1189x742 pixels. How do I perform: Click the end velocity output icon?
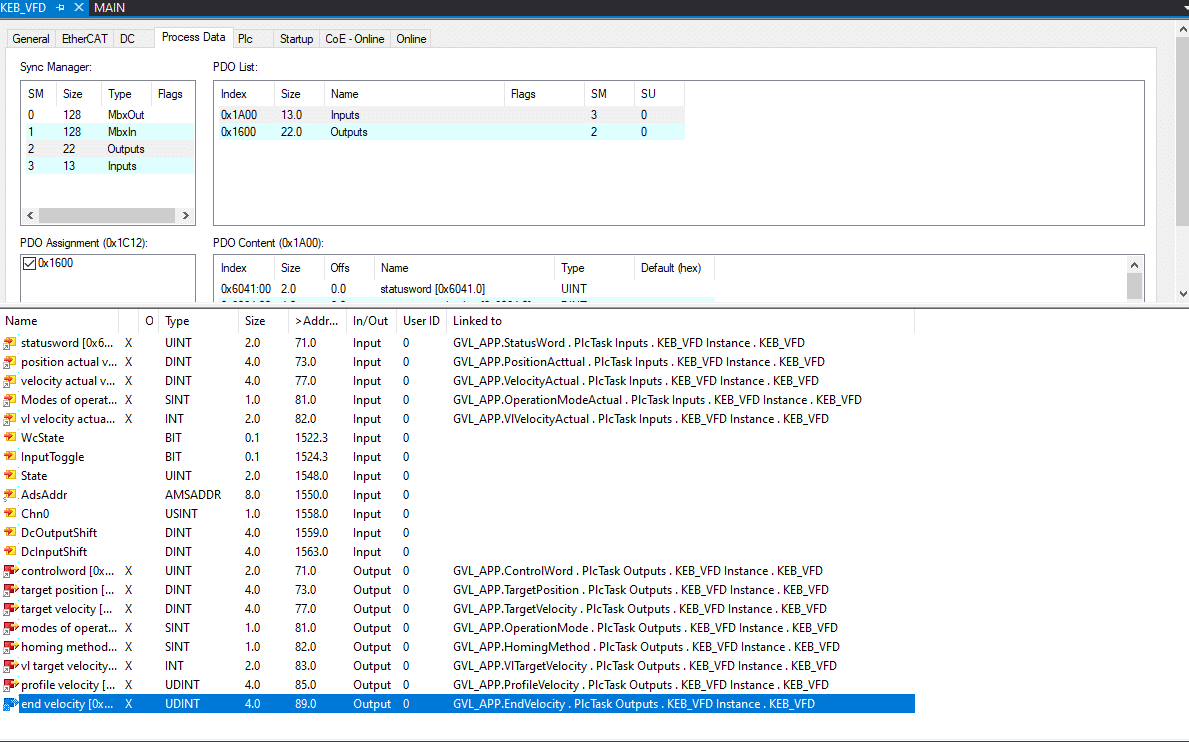pos(11,704)
